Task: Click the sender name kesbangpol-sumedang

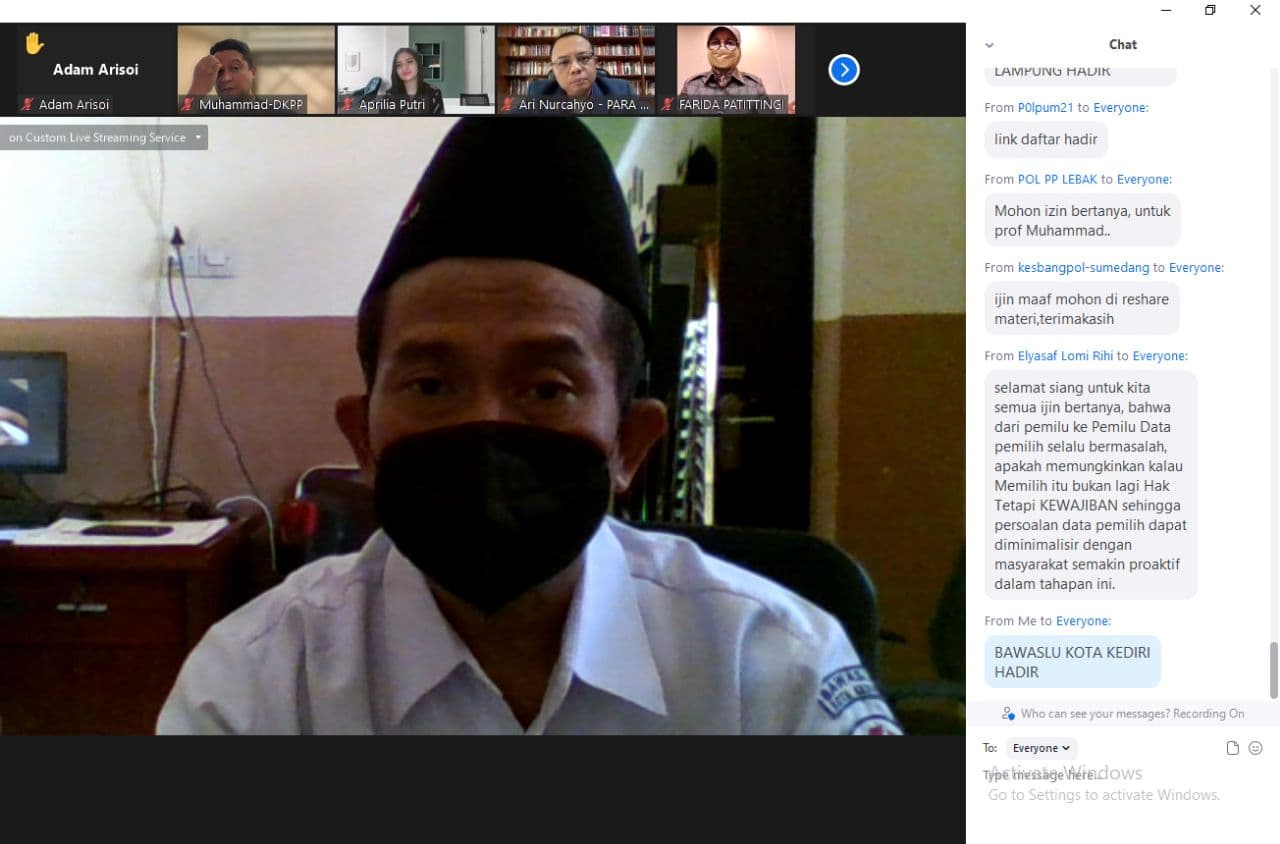Action: 1083,267
